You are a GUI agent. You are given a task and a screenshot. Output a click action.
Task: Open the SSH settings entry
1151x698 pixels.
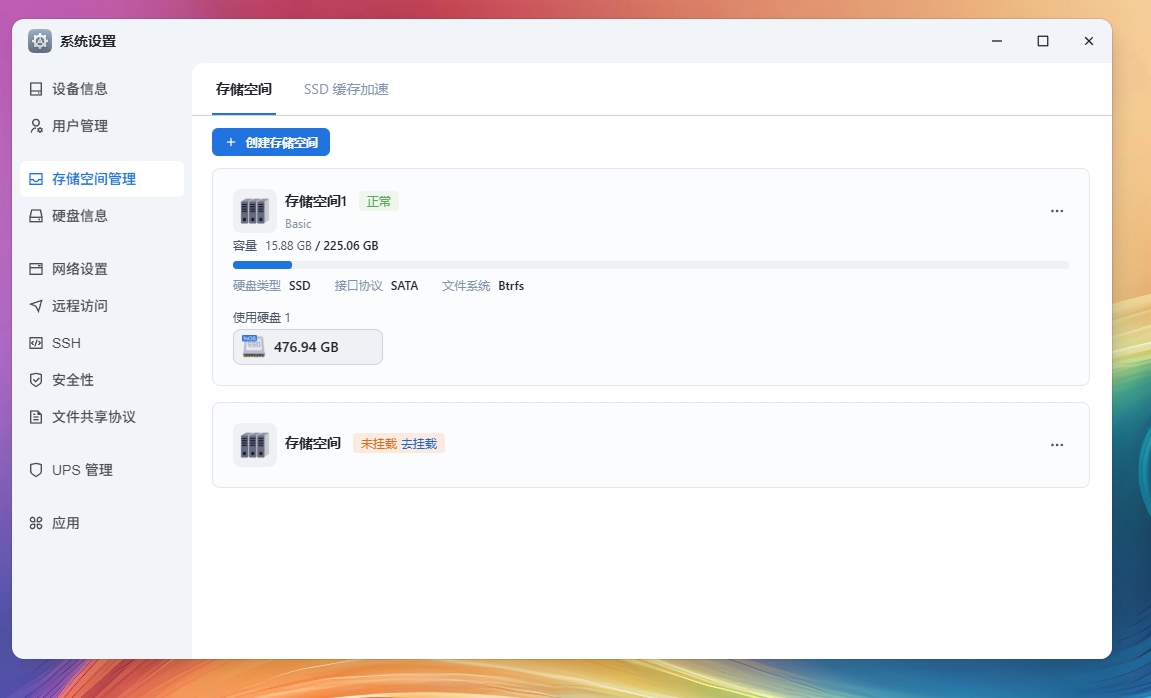point(102,343)
